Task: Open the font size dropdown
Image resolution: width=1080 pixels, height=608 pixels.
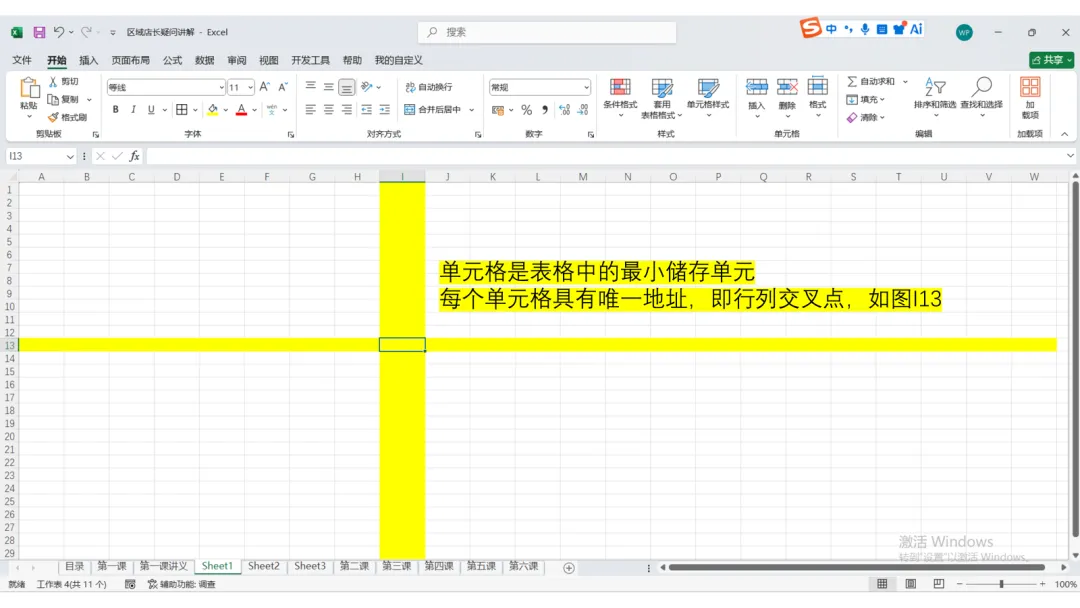Action: click(250, 87)
